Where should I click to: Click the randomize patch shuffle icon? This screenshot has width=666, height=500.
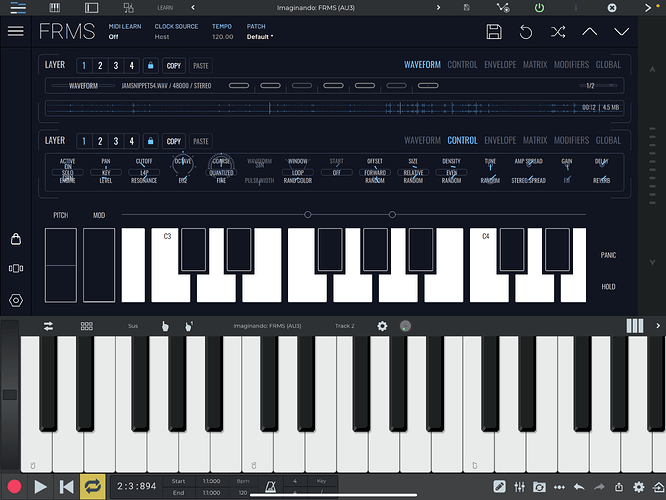[x=557, y=32]
